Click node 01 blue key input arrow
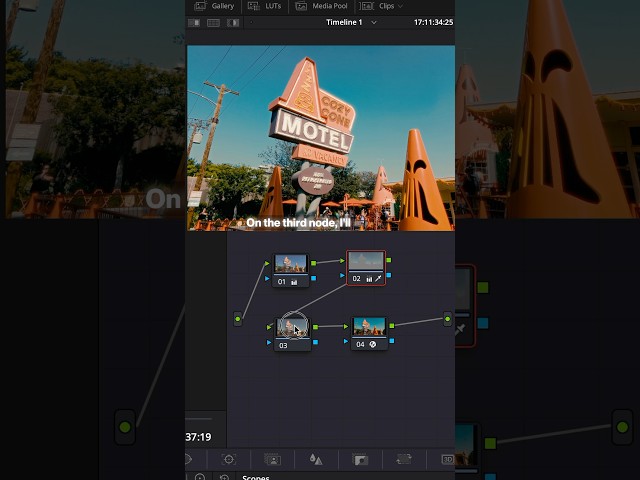The image size is (640, 480). pyautogui.click(x=267, y=279)
